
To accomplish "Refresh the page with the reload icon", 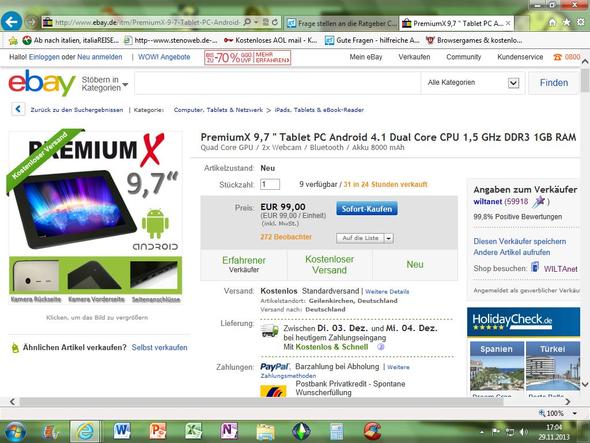I will (x=275, y=22).
